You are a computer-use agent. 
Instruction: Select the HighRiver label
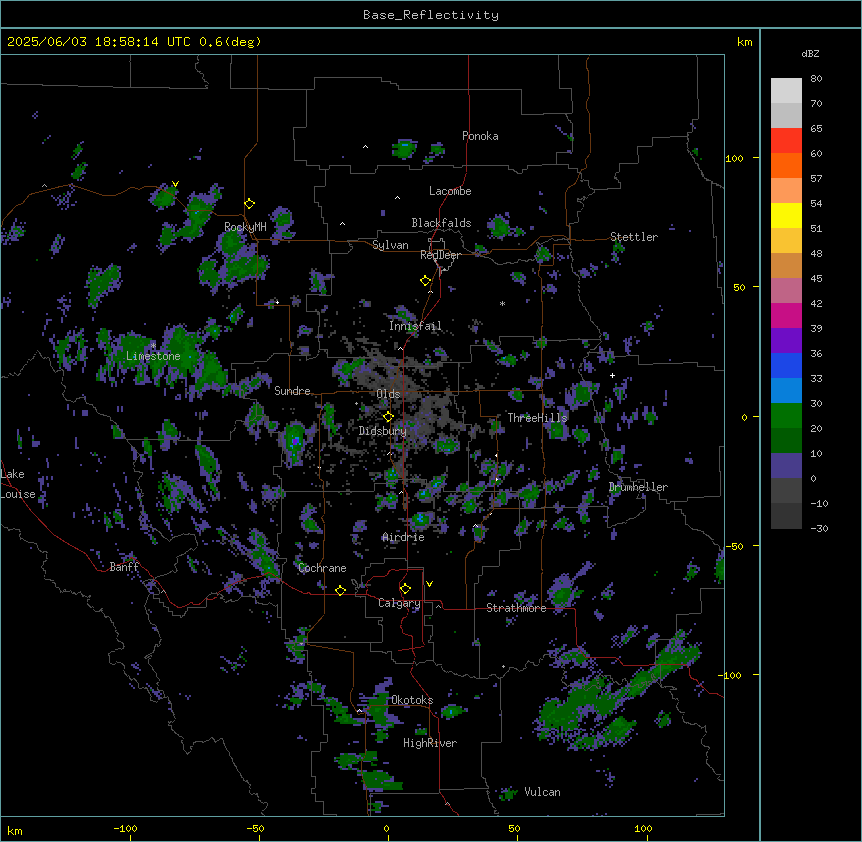pos(430,743)
